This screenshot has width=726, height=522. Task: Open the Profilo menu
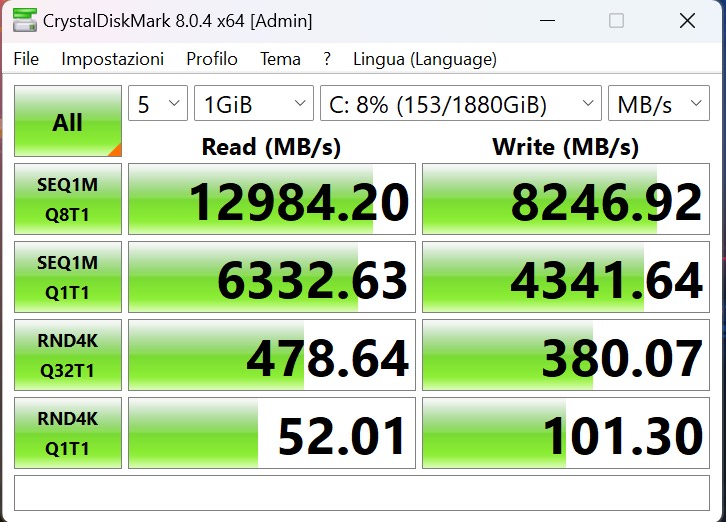click(212, 59)
